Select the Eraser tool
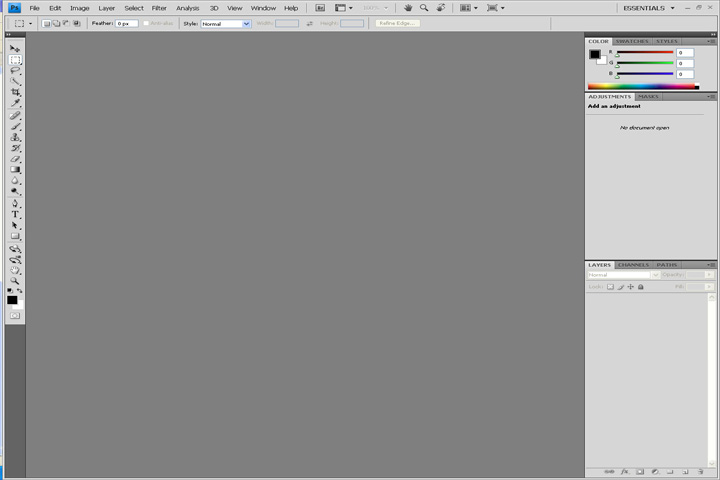The image size is (720, 480). (x=15, y=159)
